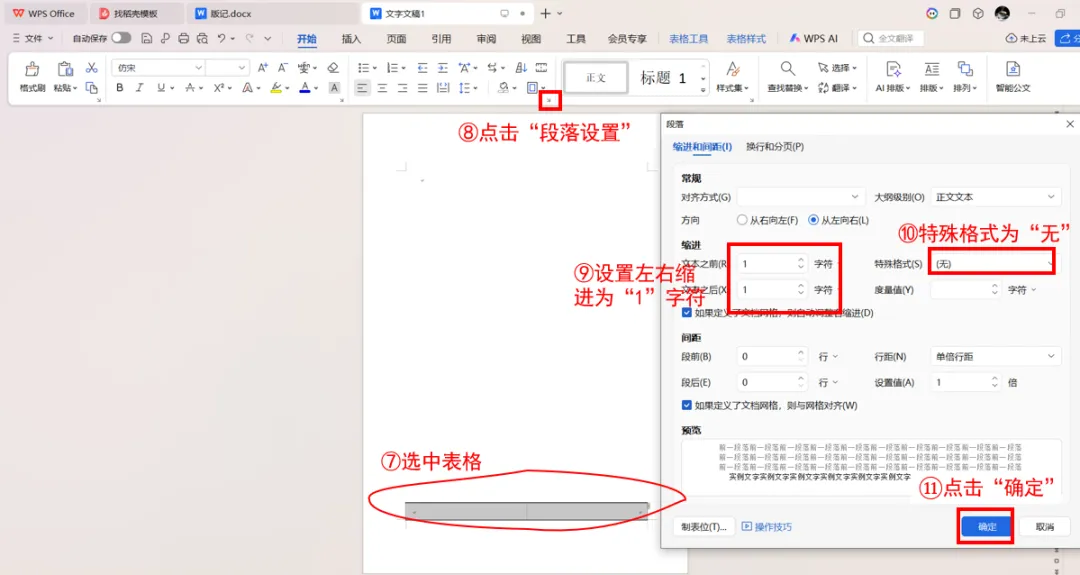Screen dimensions: 1080x575
Task: Align text left
Action: click(x=362, y=87)
